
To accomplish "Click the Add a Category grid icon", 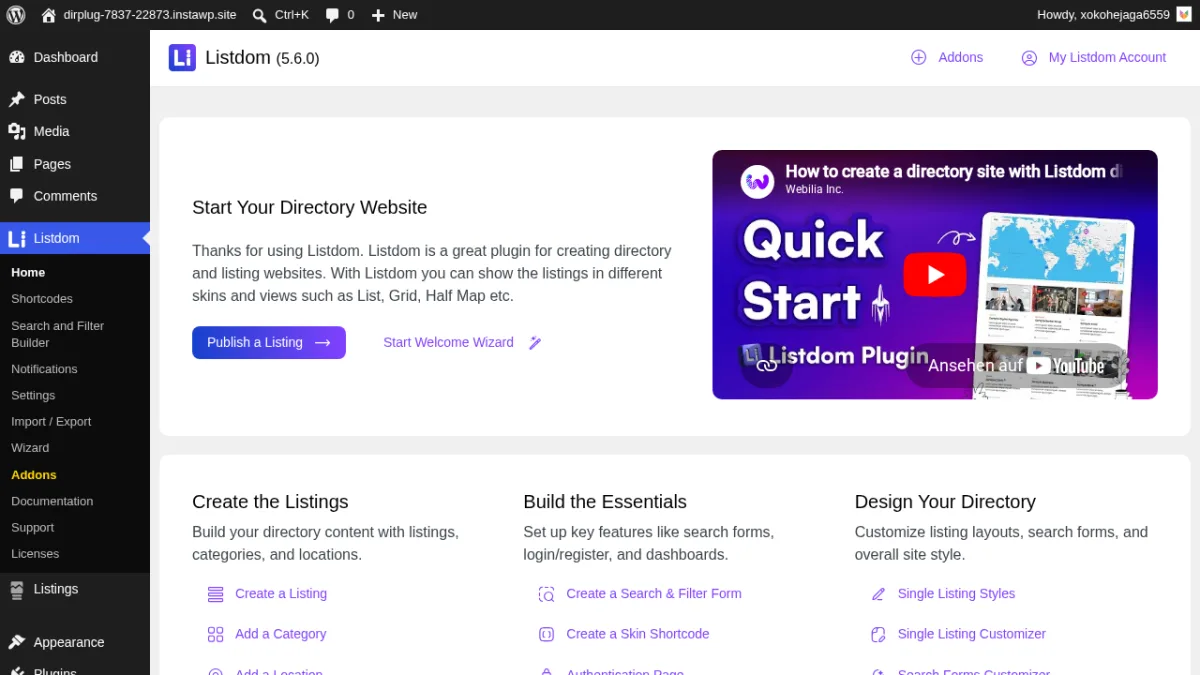I will [215, 634].
